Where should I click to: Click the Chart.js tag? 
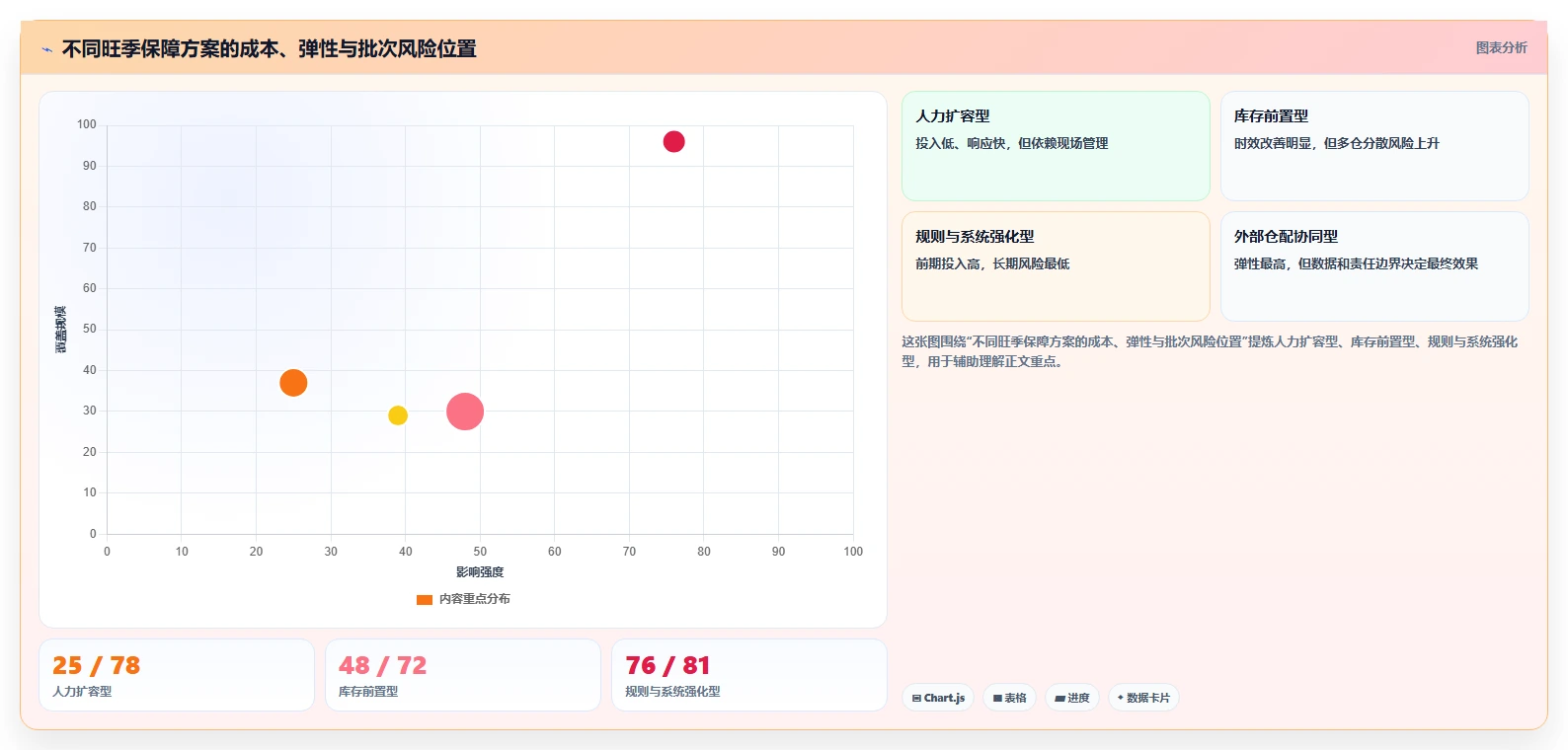tap(938, 698)
